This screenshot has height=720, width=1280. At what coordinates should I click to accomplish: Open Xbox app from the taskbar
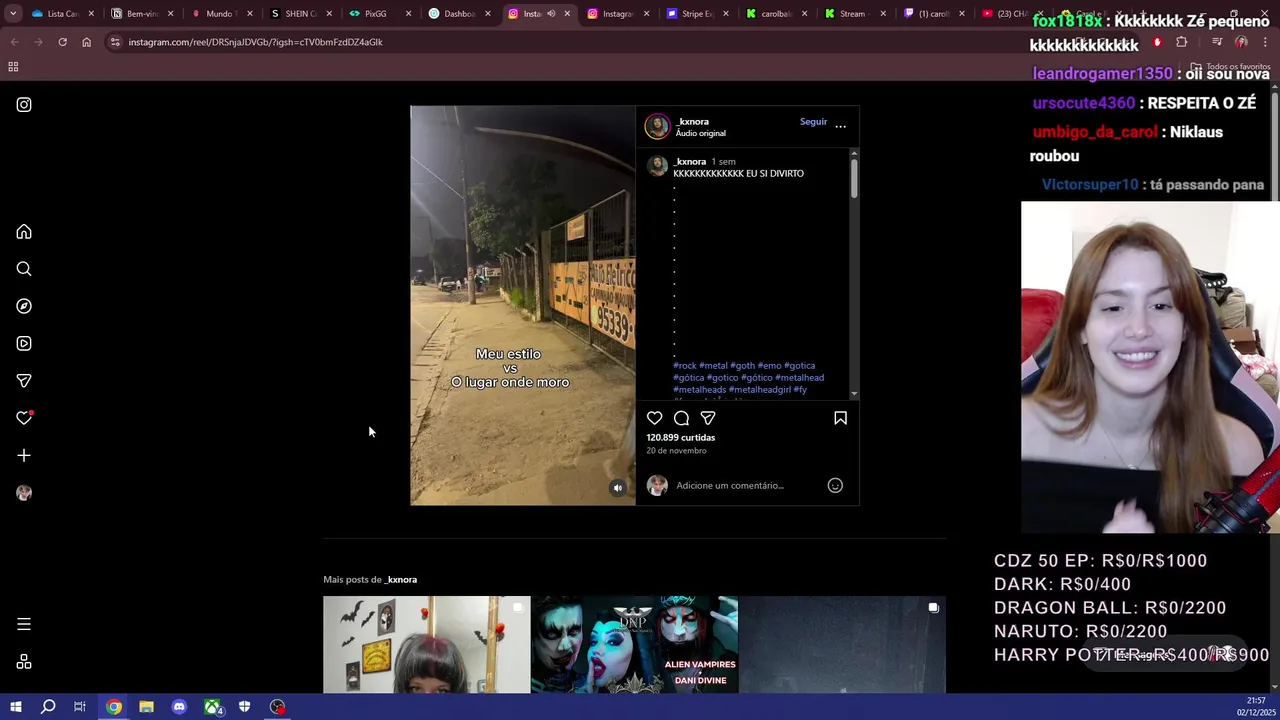pyautogui.click(x=213, y=707)
